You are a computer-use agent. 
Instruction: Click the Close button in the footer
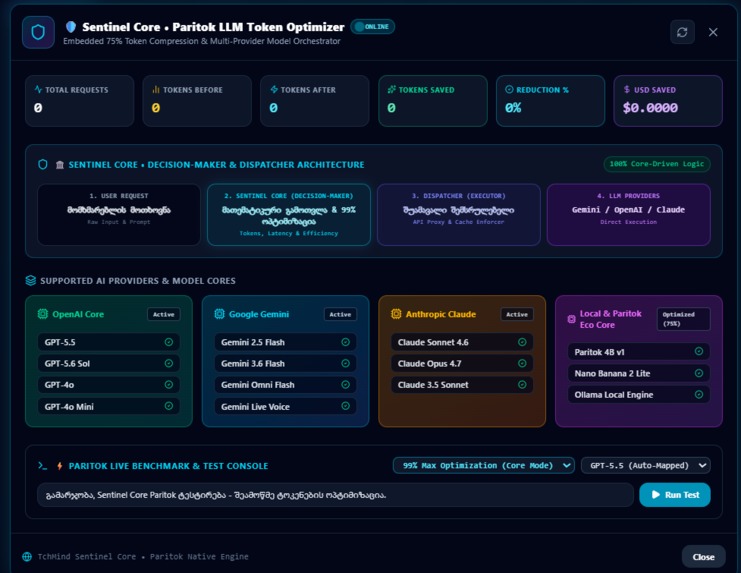pyautogui.click(x=703, y=556)
